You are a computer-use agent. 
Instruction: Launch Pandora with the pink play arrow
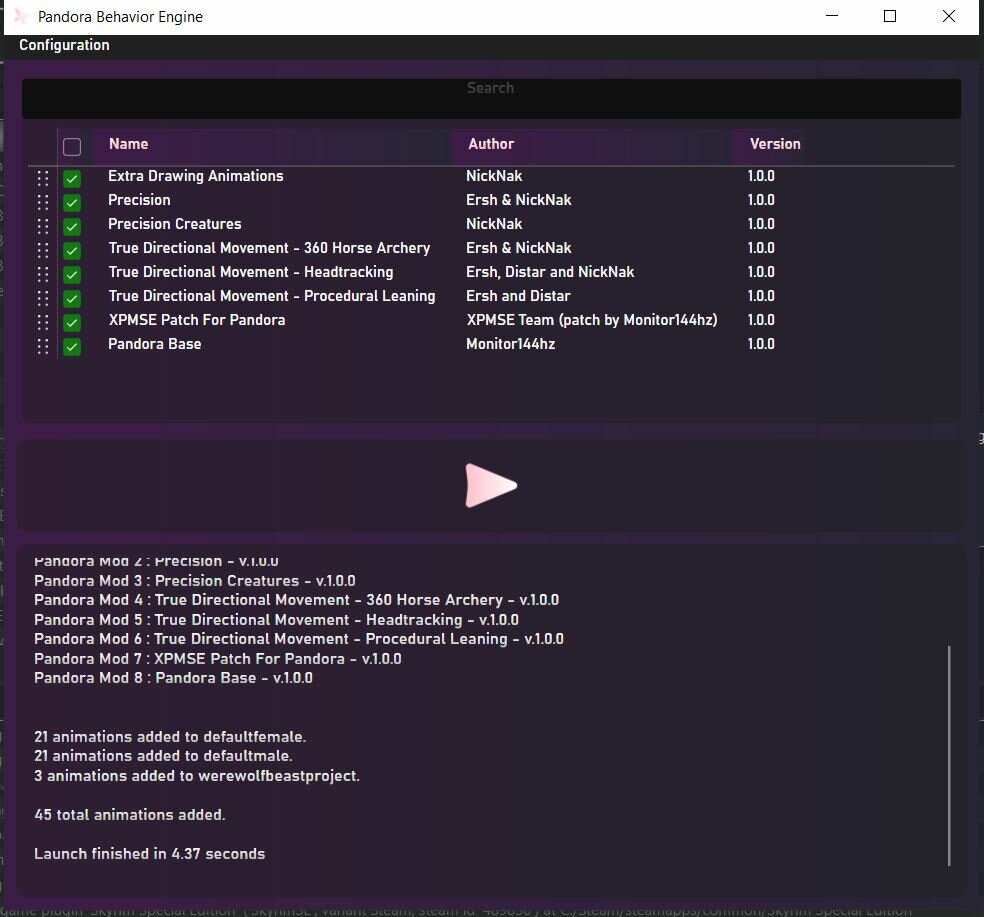coord(491,485)
